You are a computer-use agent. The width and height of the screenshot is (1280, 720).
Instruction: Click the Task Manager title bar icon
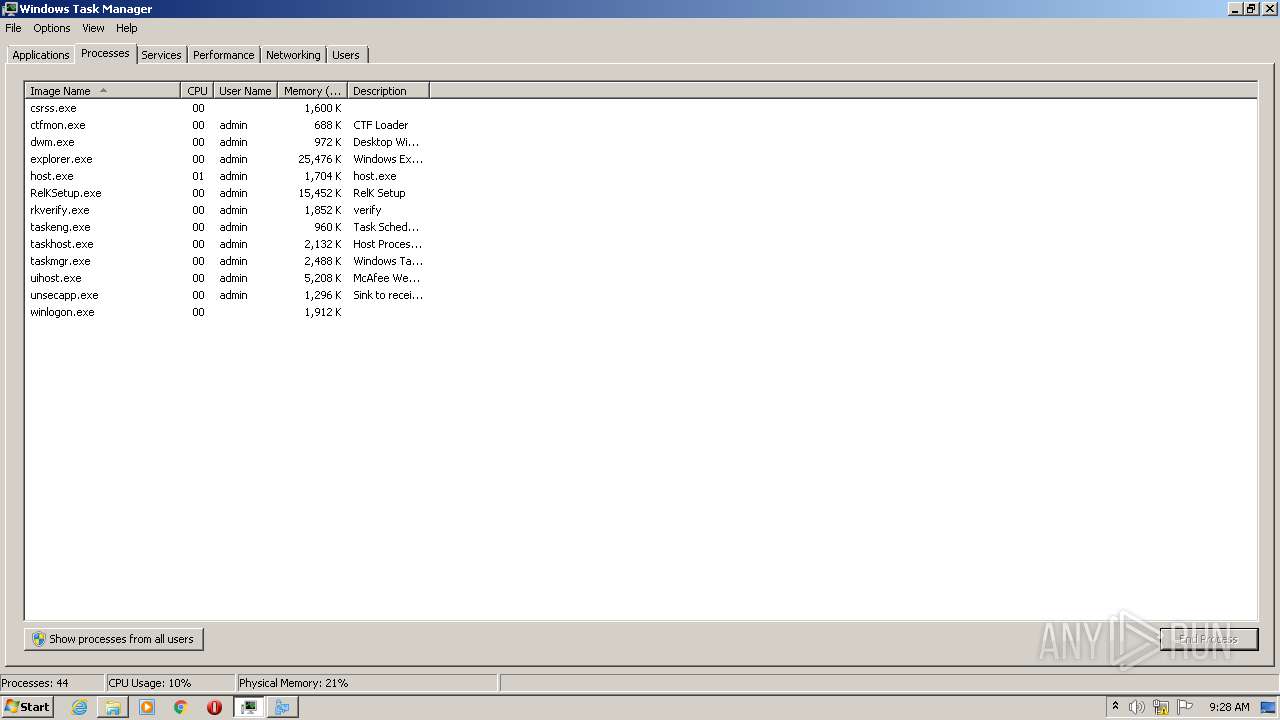point(9,8)
